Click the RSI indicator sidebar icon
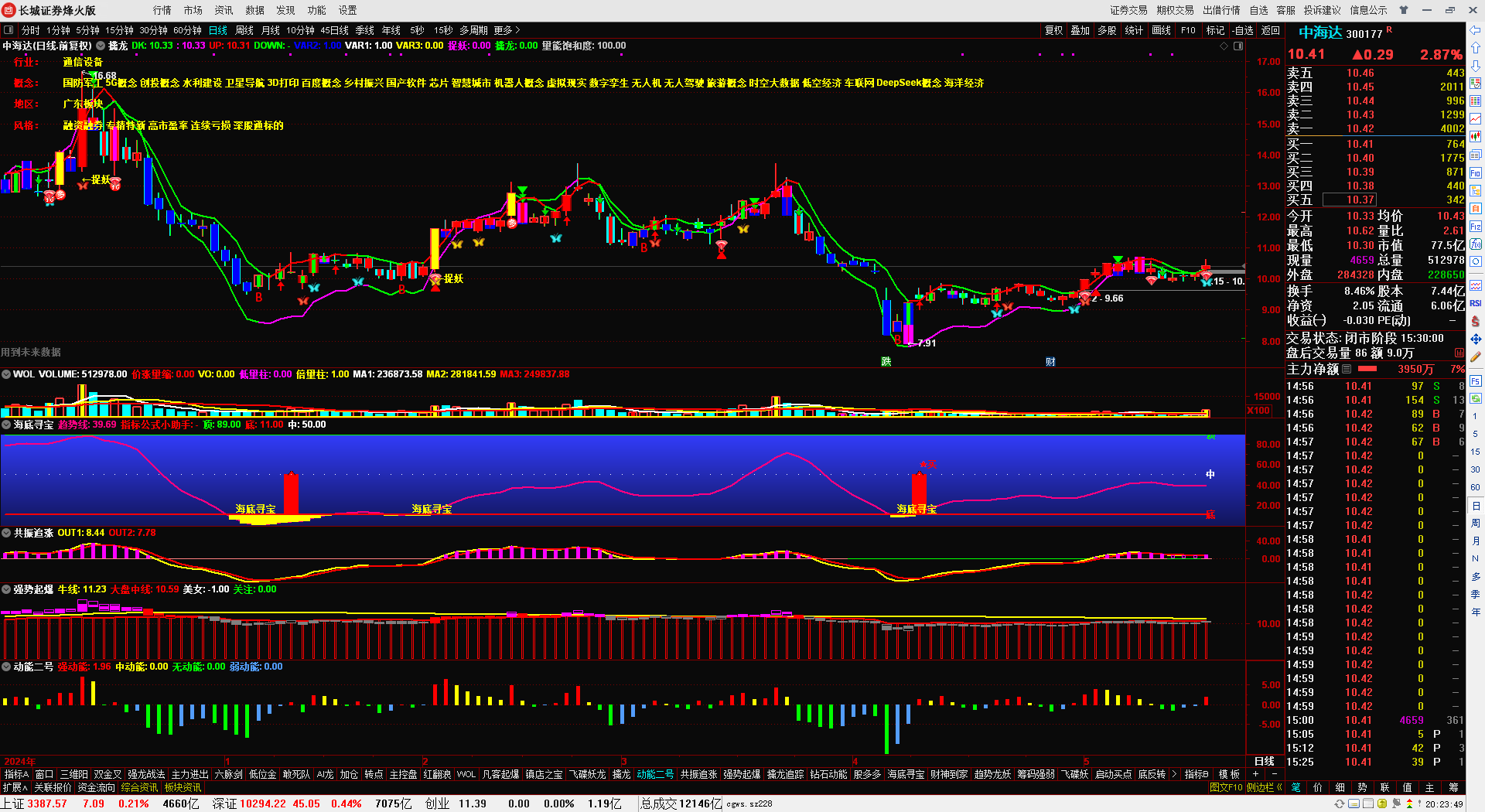Screen dimensions: 1485x812 (x=1476, y=303)
